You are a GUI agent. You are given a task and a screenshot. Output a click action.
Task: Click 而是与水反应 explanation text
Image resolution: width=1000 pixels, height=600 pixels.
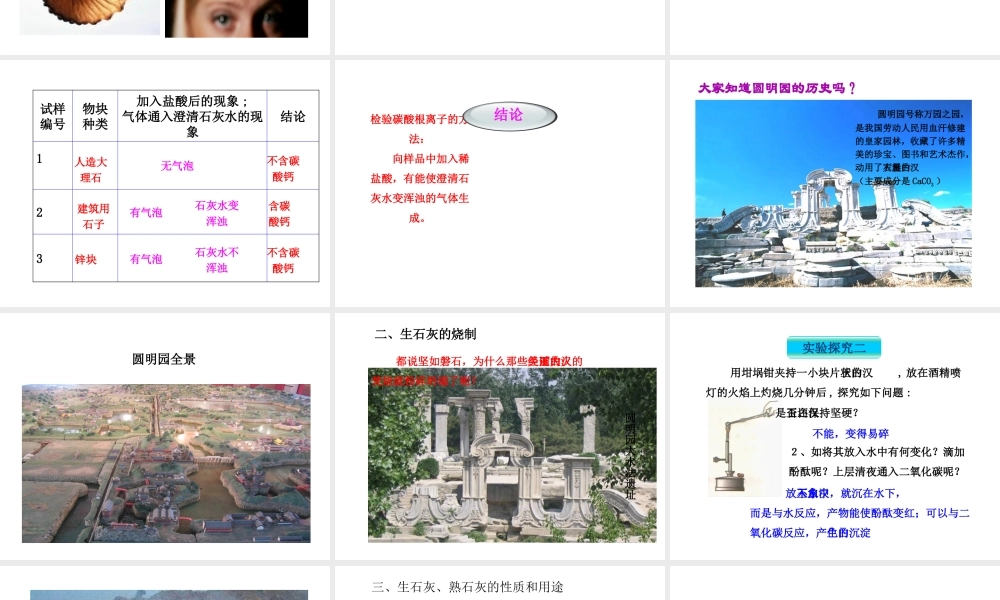pyautogui.click(x=860, y=522)
